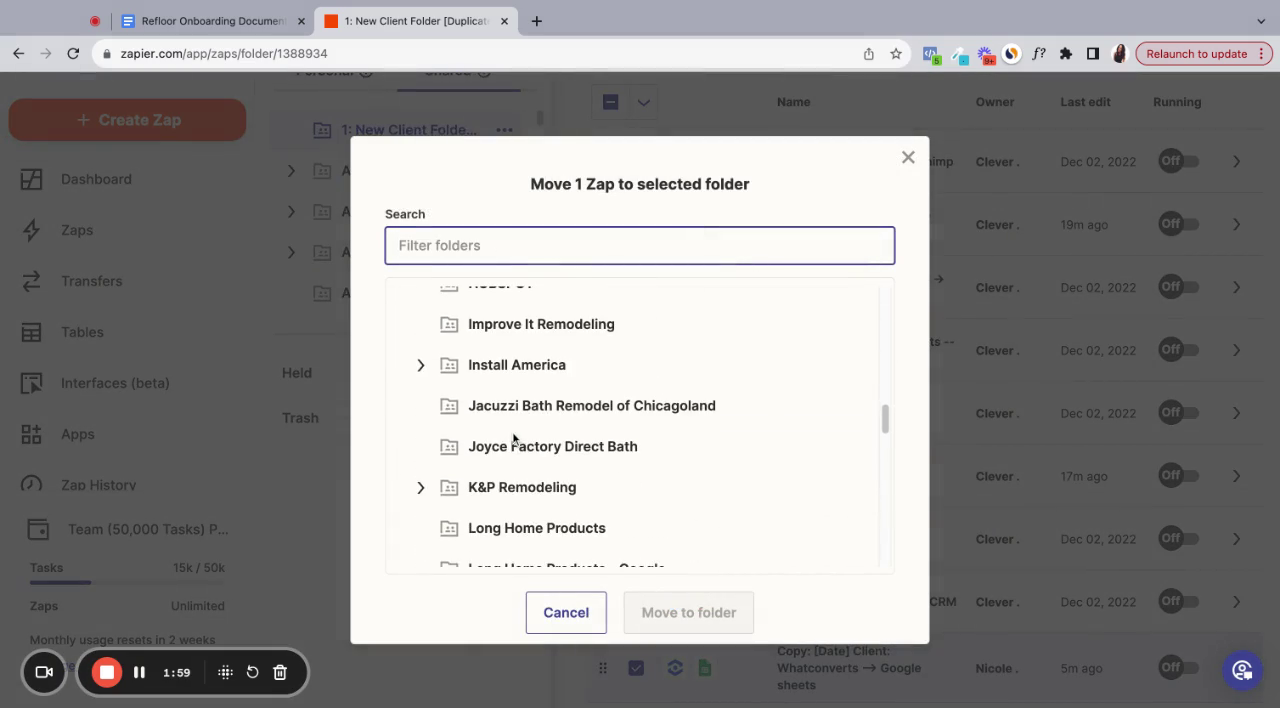Open the Held folder
This screenshot has height=708, width=1280.
[x=297, y=373]
